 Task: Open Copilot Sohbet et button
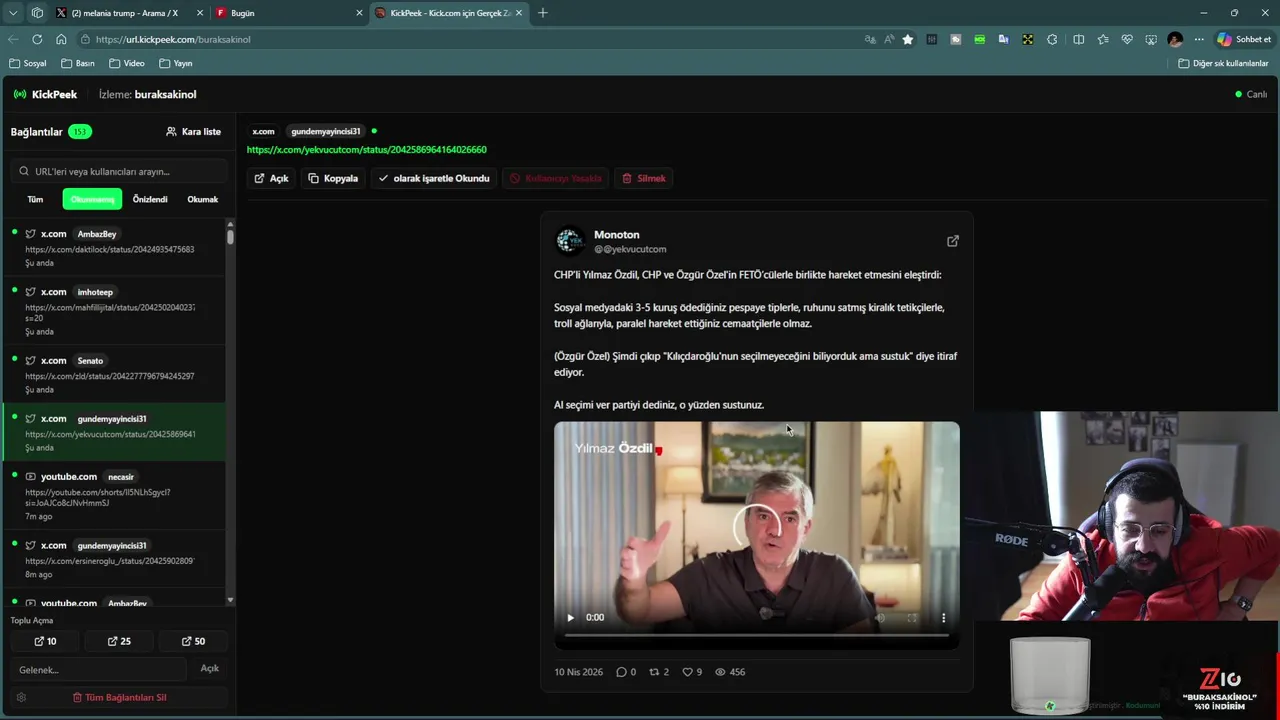point(1244,39)
